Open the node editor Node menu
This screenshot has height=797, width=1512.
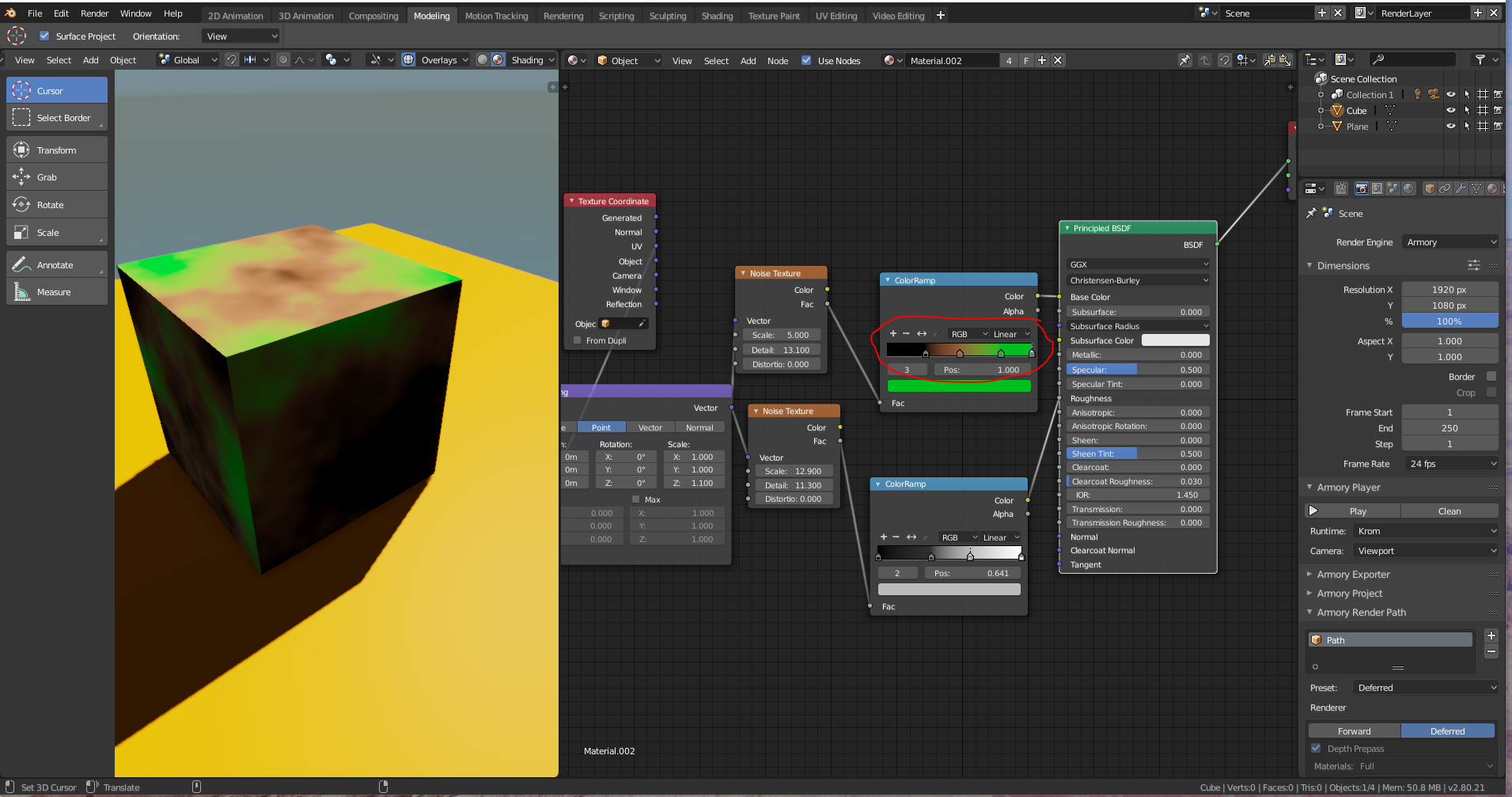click(778, 60)
